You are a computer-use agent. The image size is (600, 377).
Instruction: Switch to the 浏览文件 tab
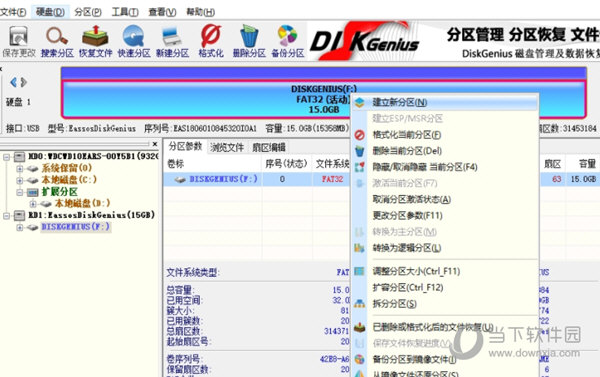(x=227, y=147)
